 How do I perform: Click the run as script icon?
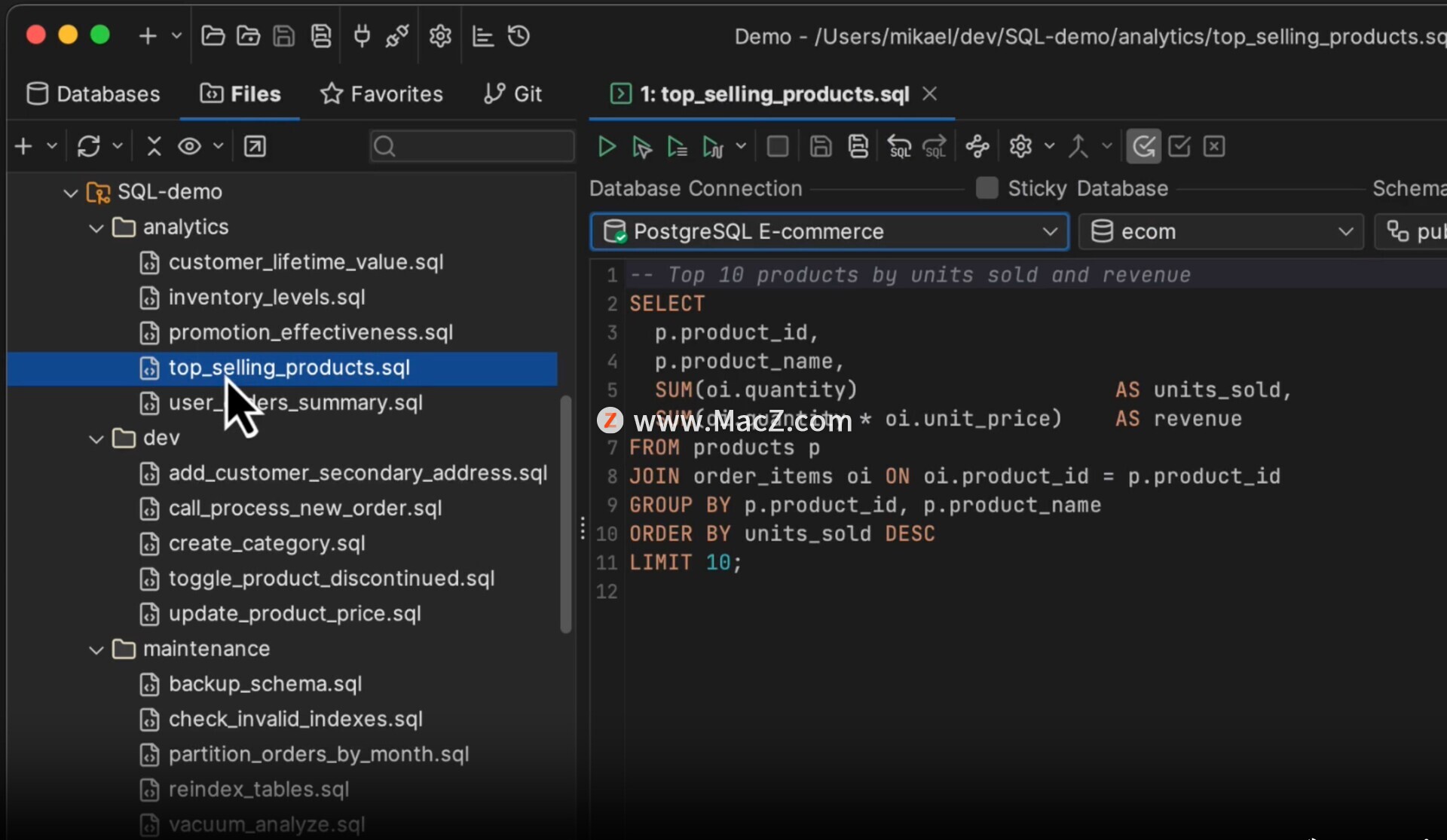point(677,147)
